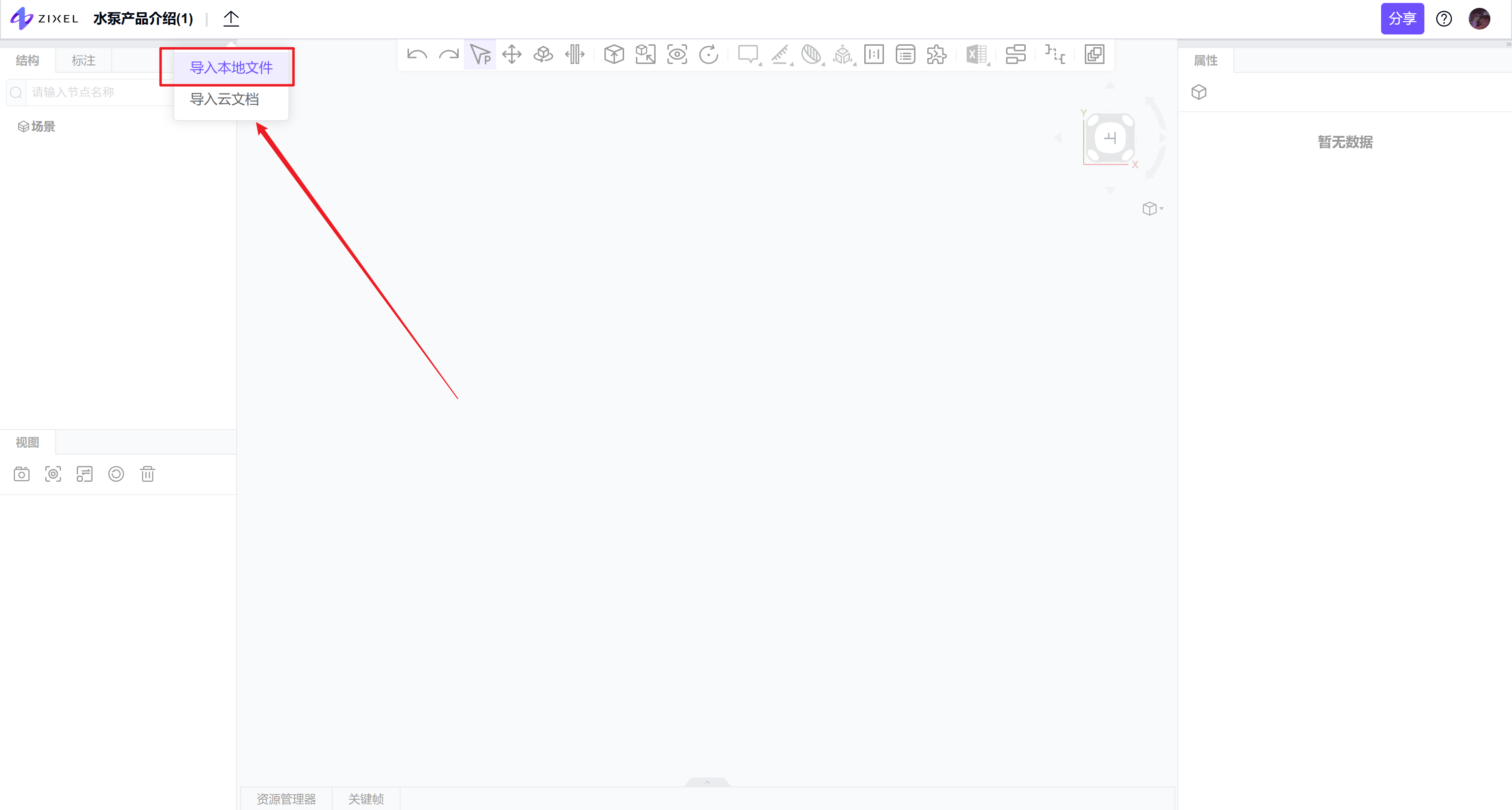Click the view cube up arrow
The image size is (1512, 810).
coord(1110,86)
